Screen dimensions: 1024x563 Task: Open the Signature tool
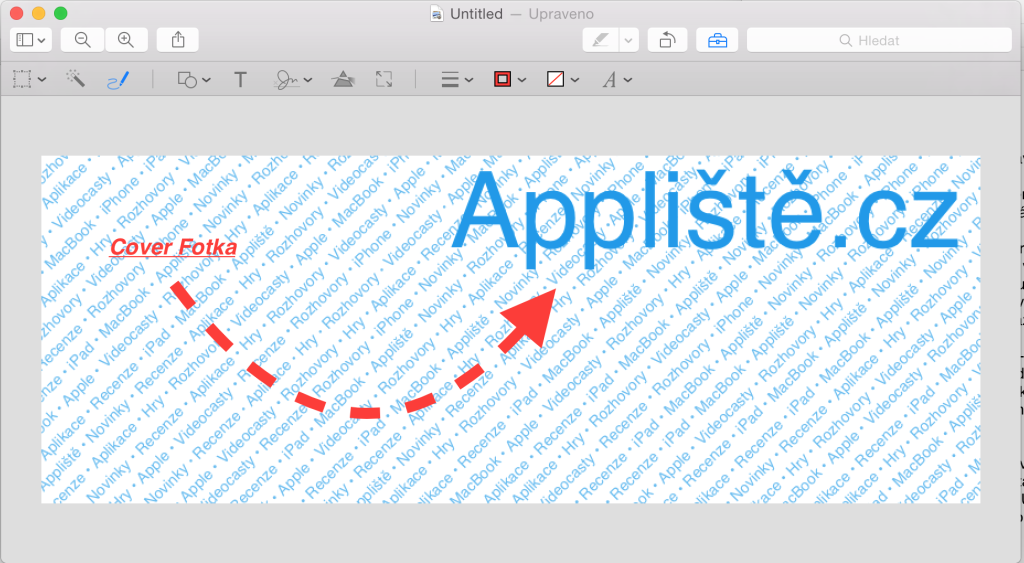[287, 80]
